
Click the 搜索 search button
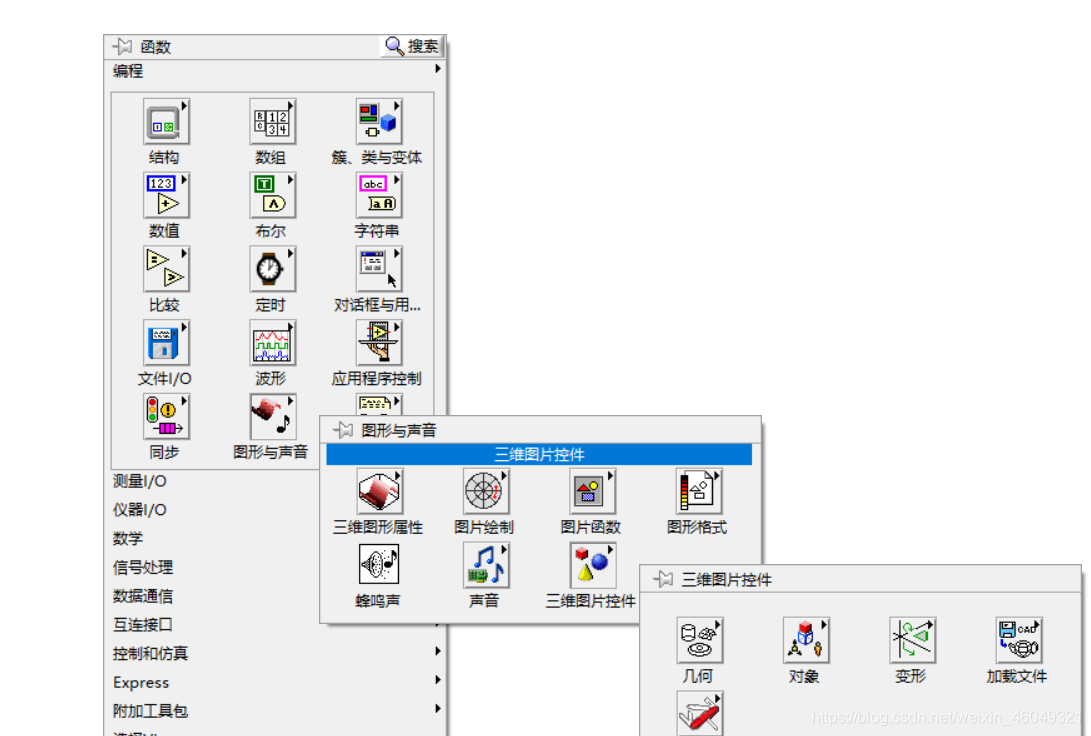[x=413, y=46]
